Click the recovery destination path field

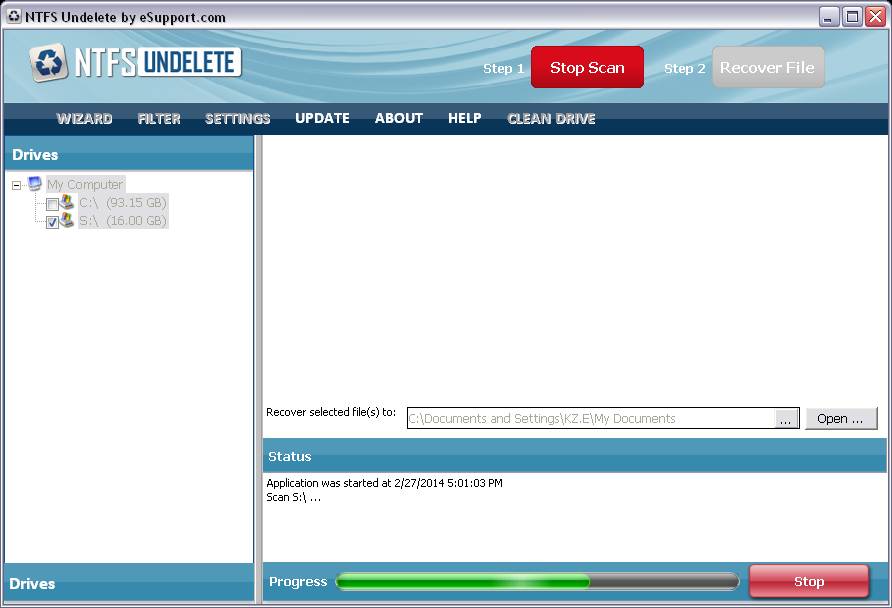pos(590,418)
